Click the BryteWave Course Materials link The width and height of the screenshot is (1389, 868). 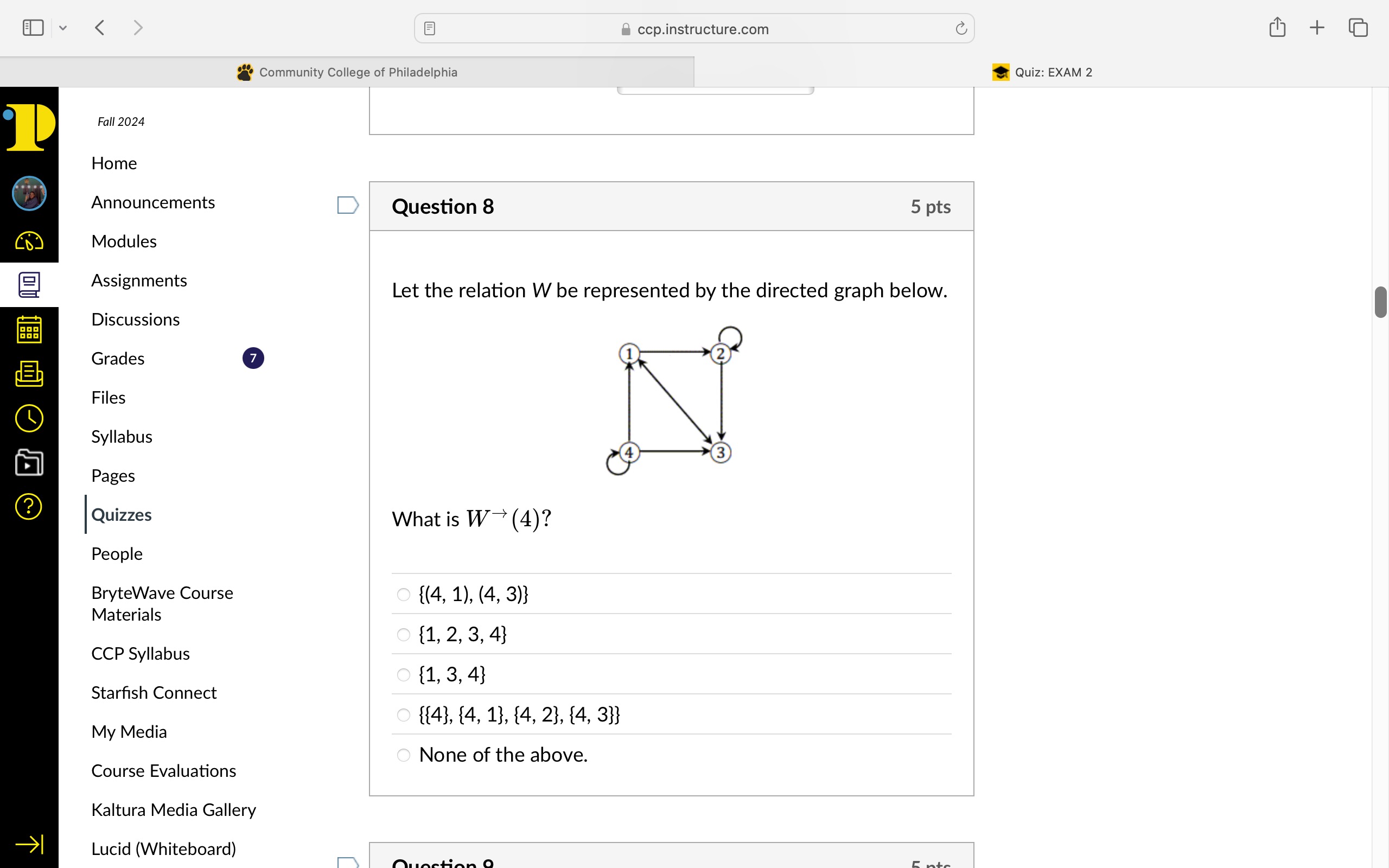click(162, 604)
